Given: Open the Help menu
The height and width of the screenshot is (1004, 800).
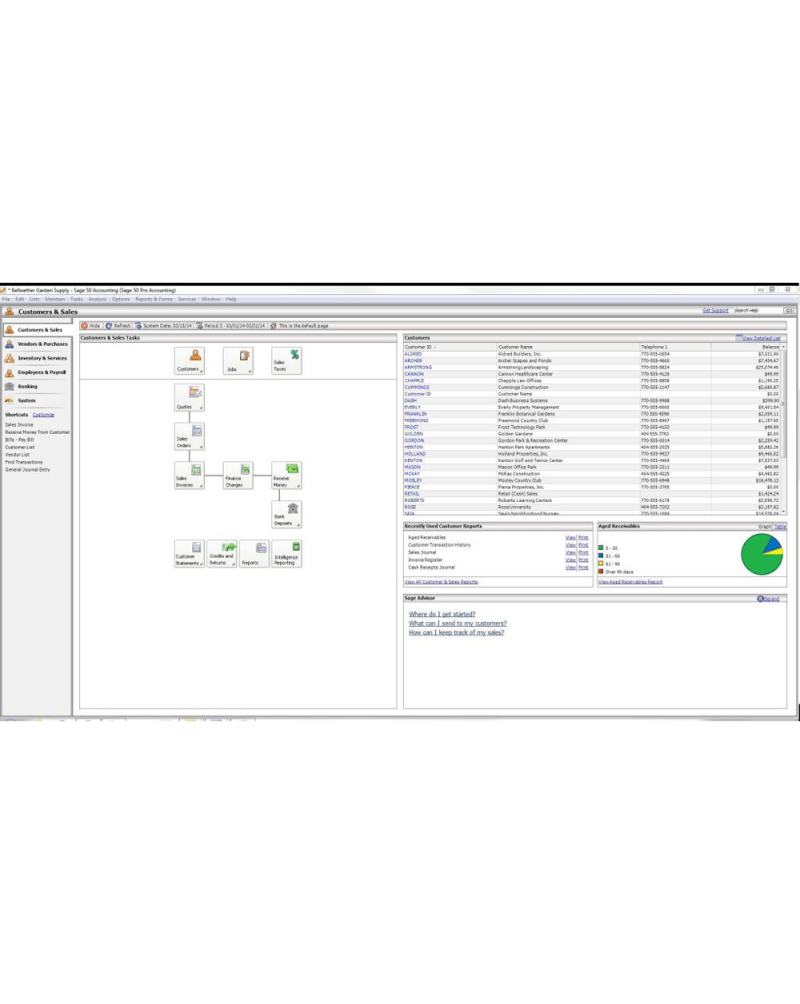Looking at the screenshot, I should pyautogui.click(x=231, y=299).
